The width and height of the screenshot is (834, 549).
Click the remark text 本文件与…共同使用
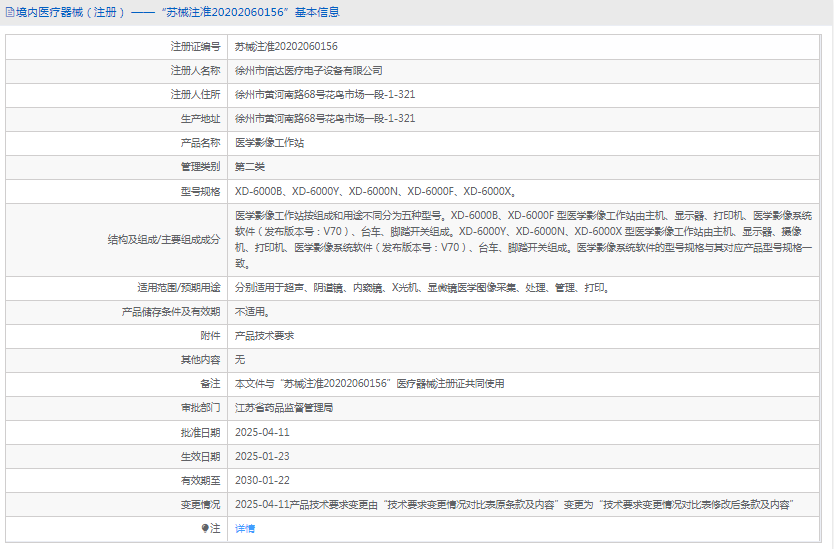pos(370,384)
